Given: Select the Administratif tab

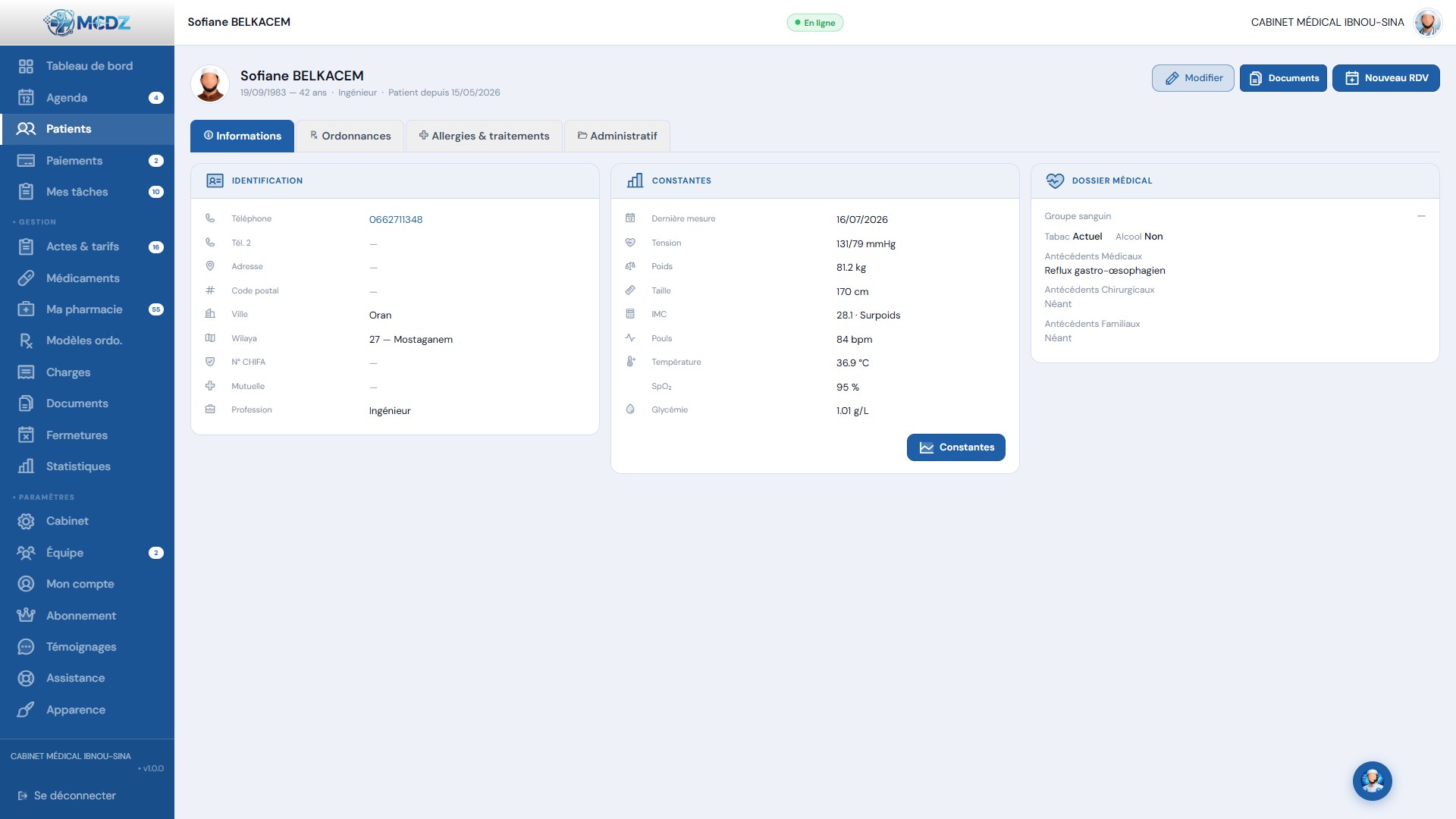Looking at the screenshot, I should tap(617, 136).
